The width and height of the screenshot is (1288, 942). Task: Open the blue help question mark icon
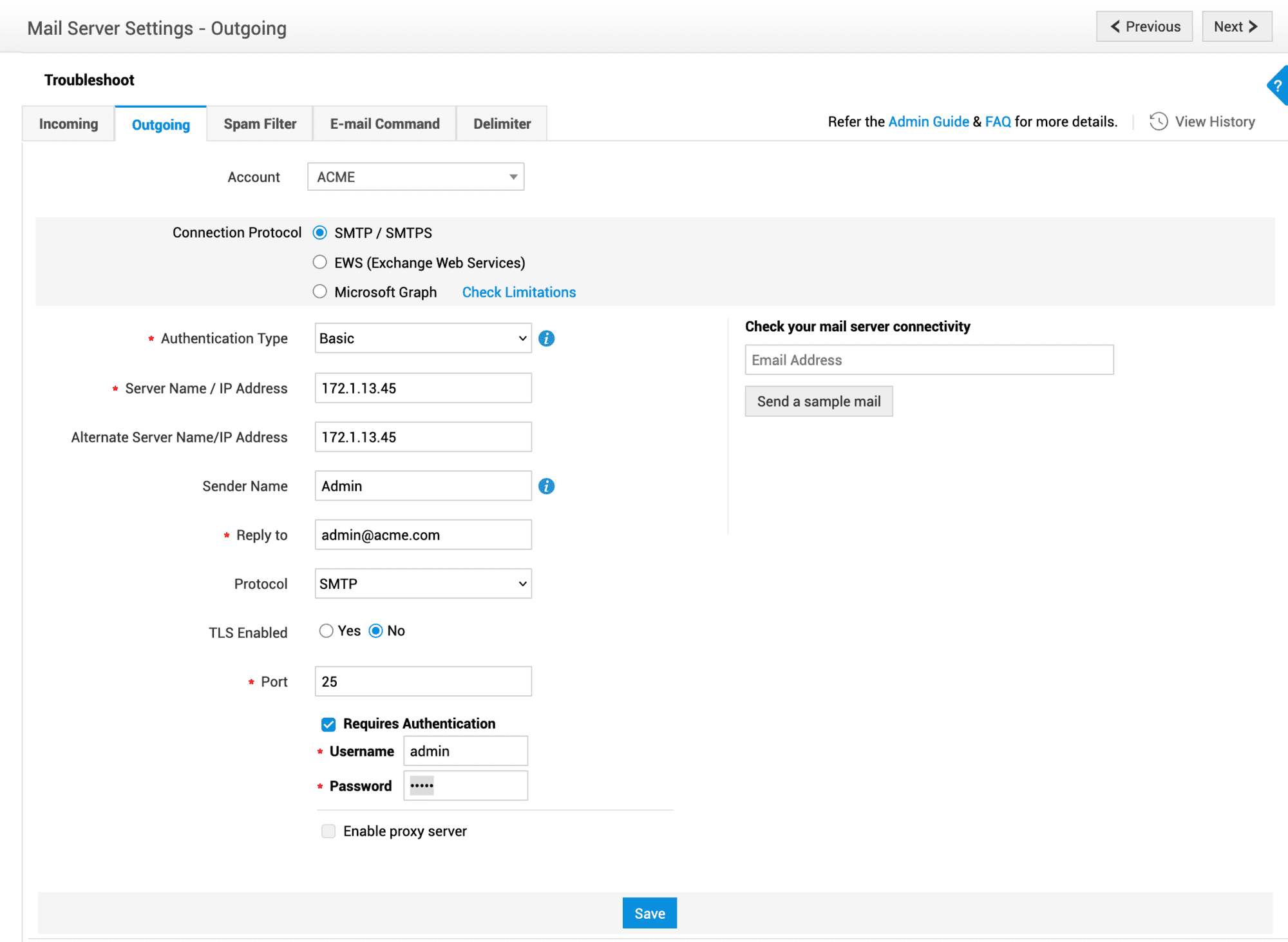coord(1278,85)
